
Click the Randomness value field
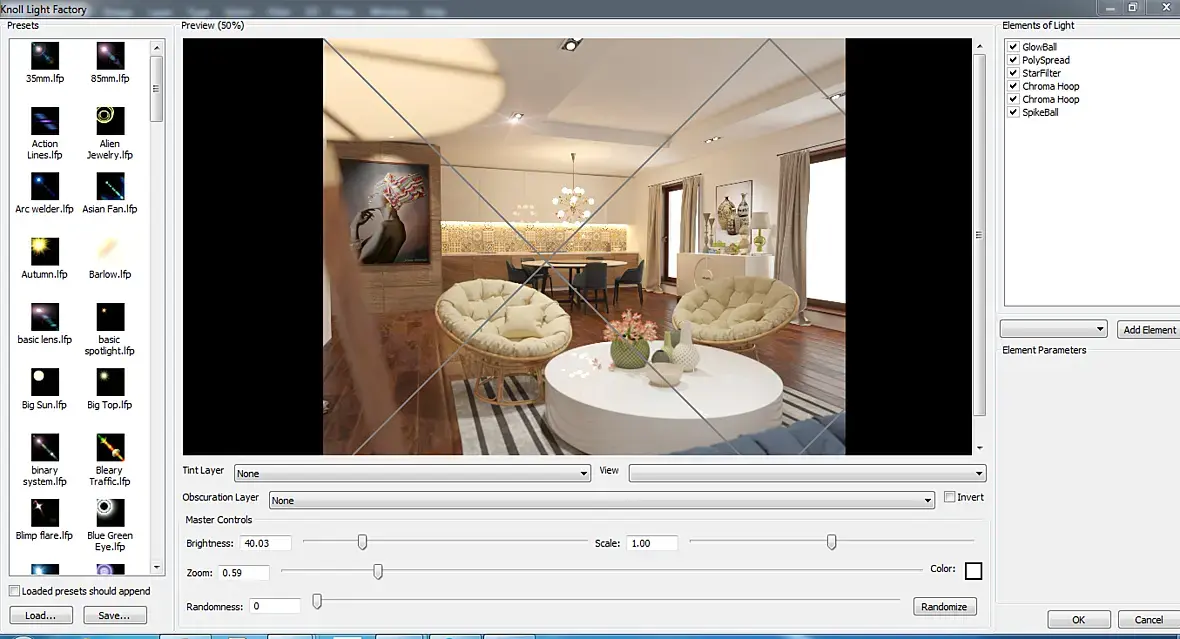(x=275, y=606)
